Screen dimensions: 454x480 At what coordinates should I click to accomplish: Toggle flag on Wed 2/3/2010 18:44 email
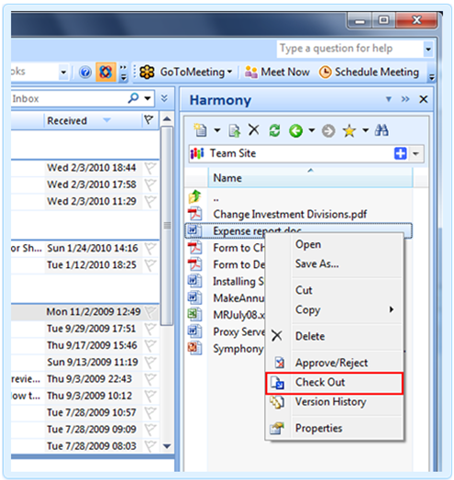tap(150, 168)
